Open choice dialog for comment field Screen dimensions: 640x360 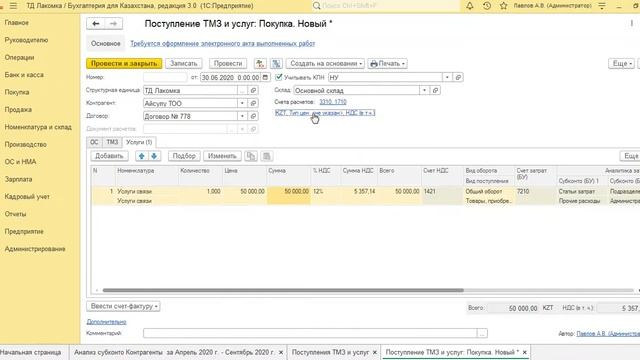[482, 333]
